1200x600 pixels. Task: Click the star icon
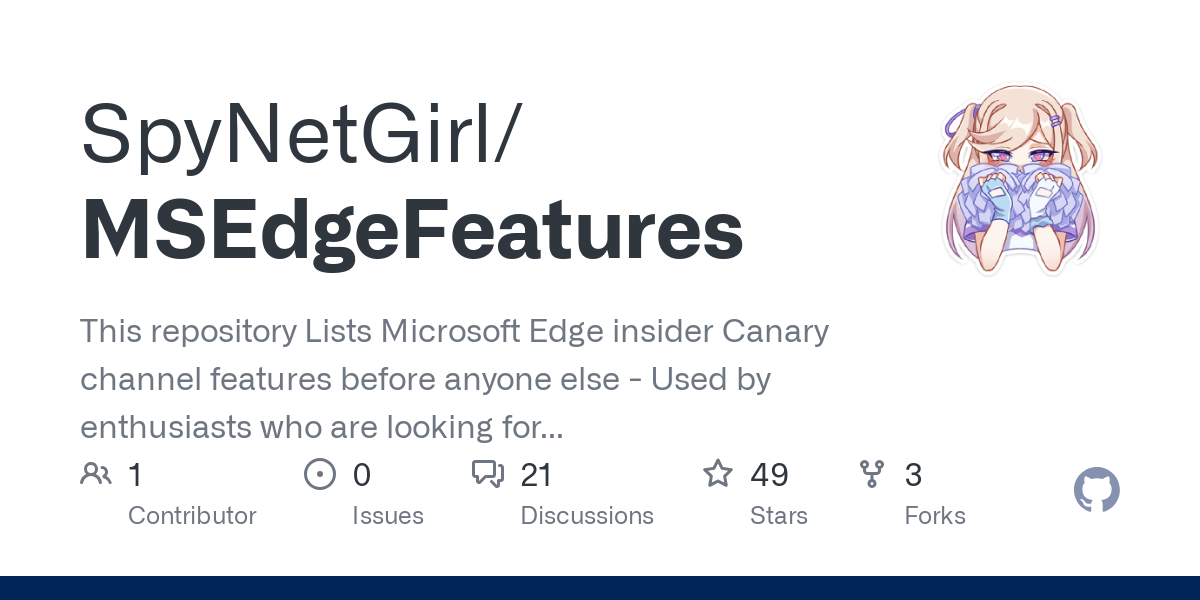[x=718, y=473]
